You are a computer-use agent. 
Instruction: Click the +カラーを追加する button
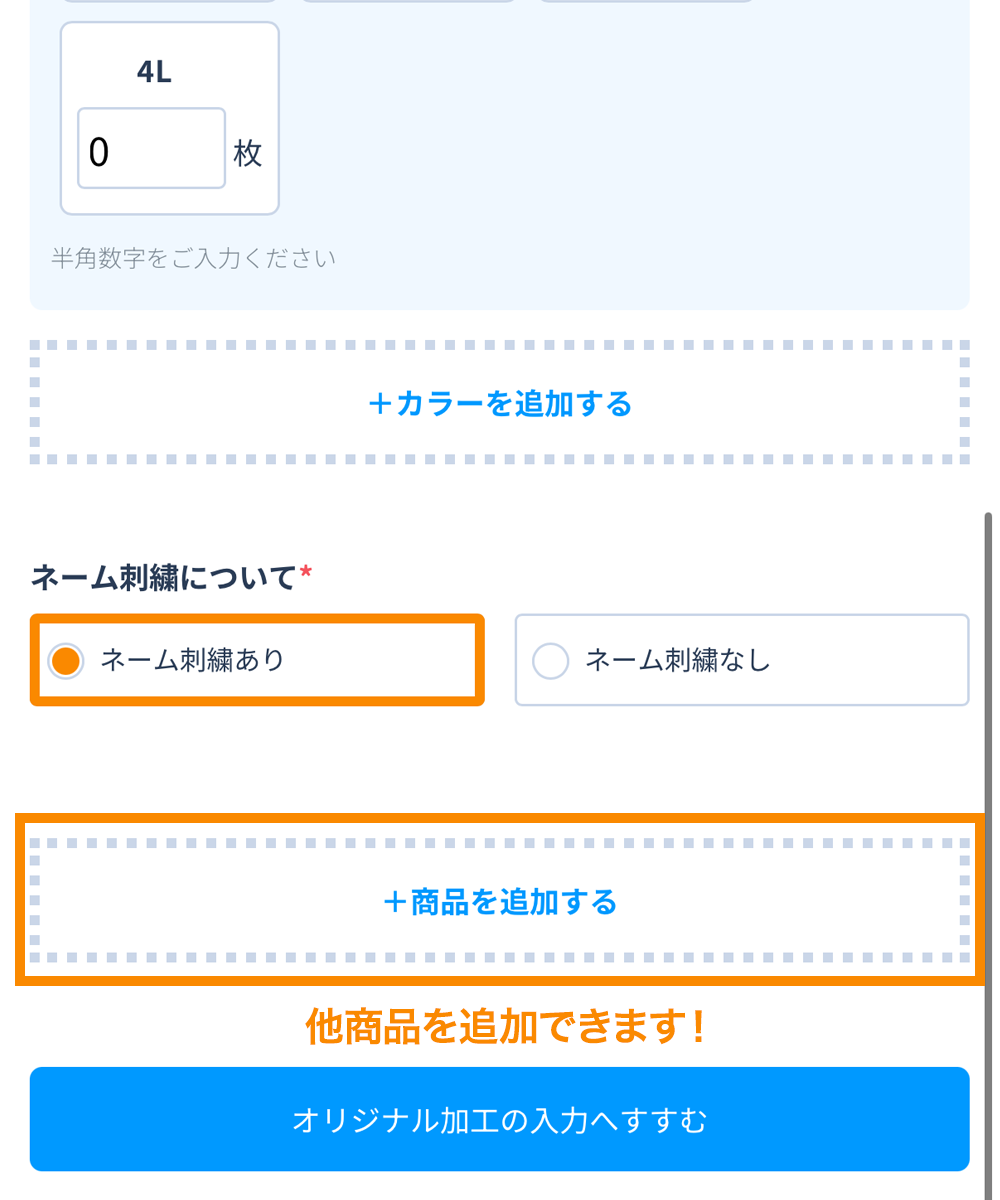(500, 403)
